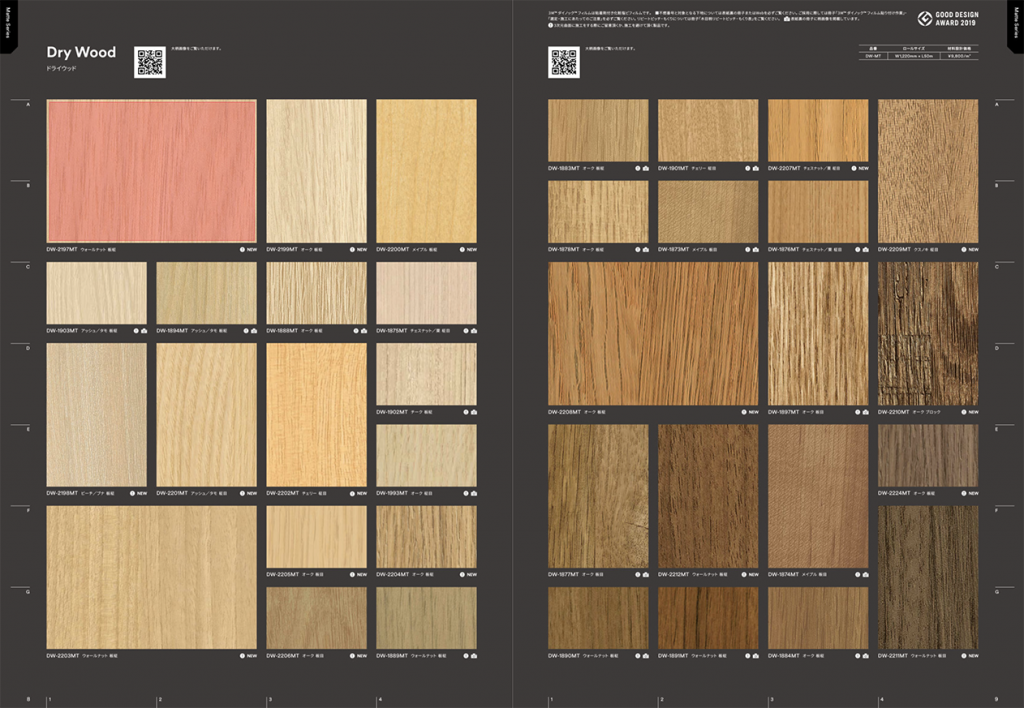Click the camera icon next to DW-1902MT

click(x=473, y=412)
